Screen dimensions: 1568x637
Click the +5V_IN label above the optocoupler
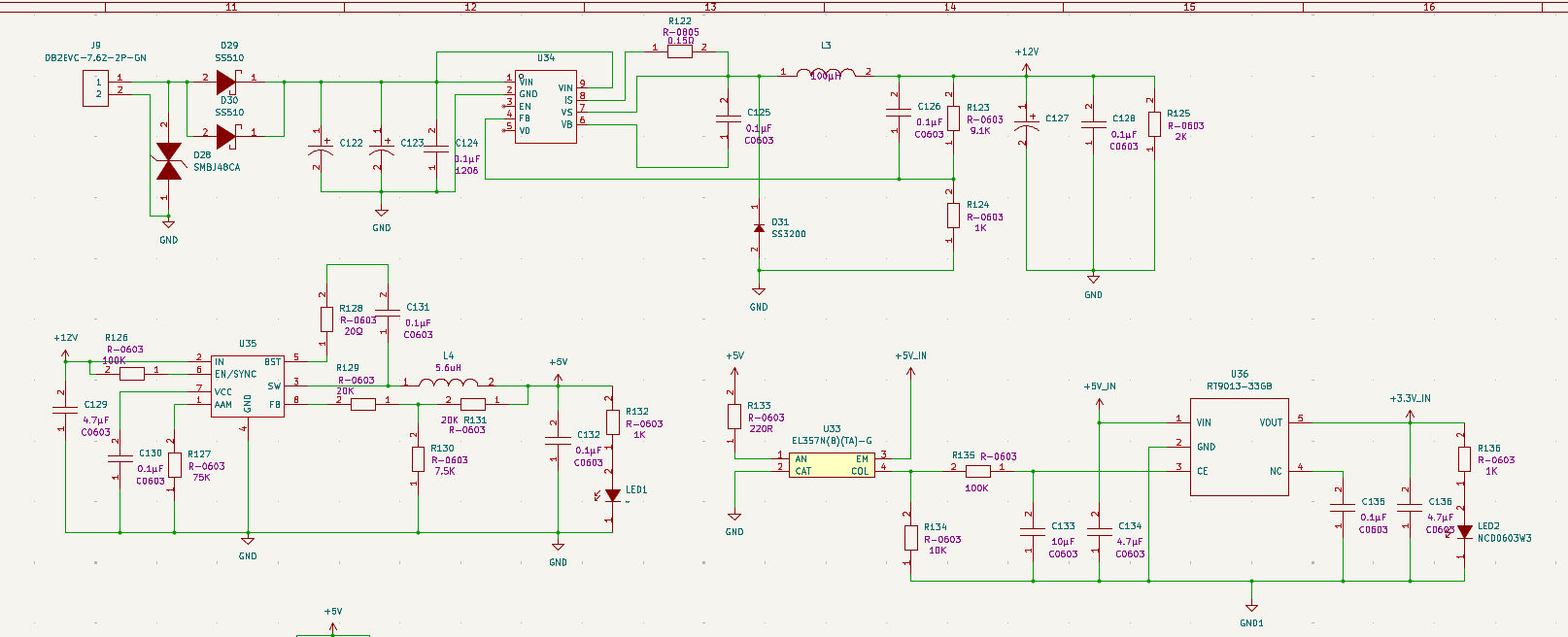(910, 356)
